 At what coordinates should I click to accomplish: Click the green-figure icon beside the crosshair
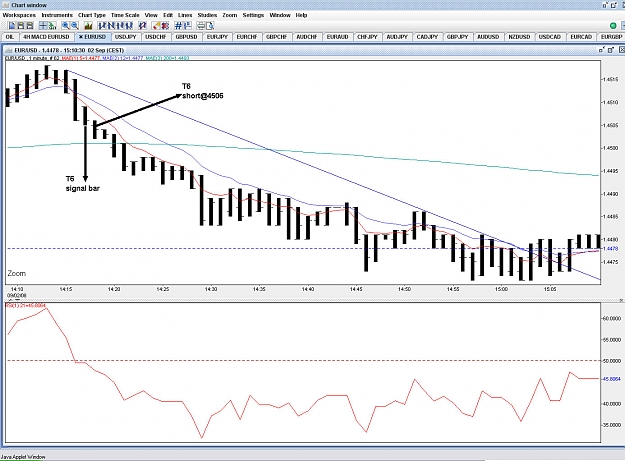tap(52, 26)
